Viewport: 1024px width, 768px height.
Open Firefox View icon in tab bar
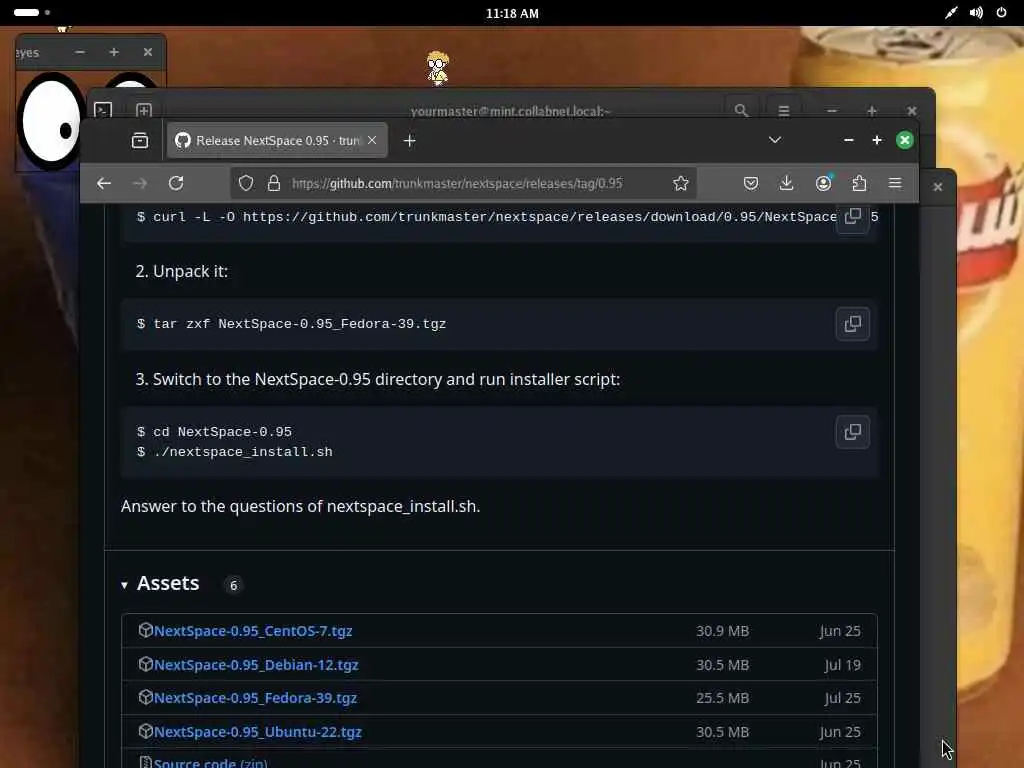tap(140, 140)
